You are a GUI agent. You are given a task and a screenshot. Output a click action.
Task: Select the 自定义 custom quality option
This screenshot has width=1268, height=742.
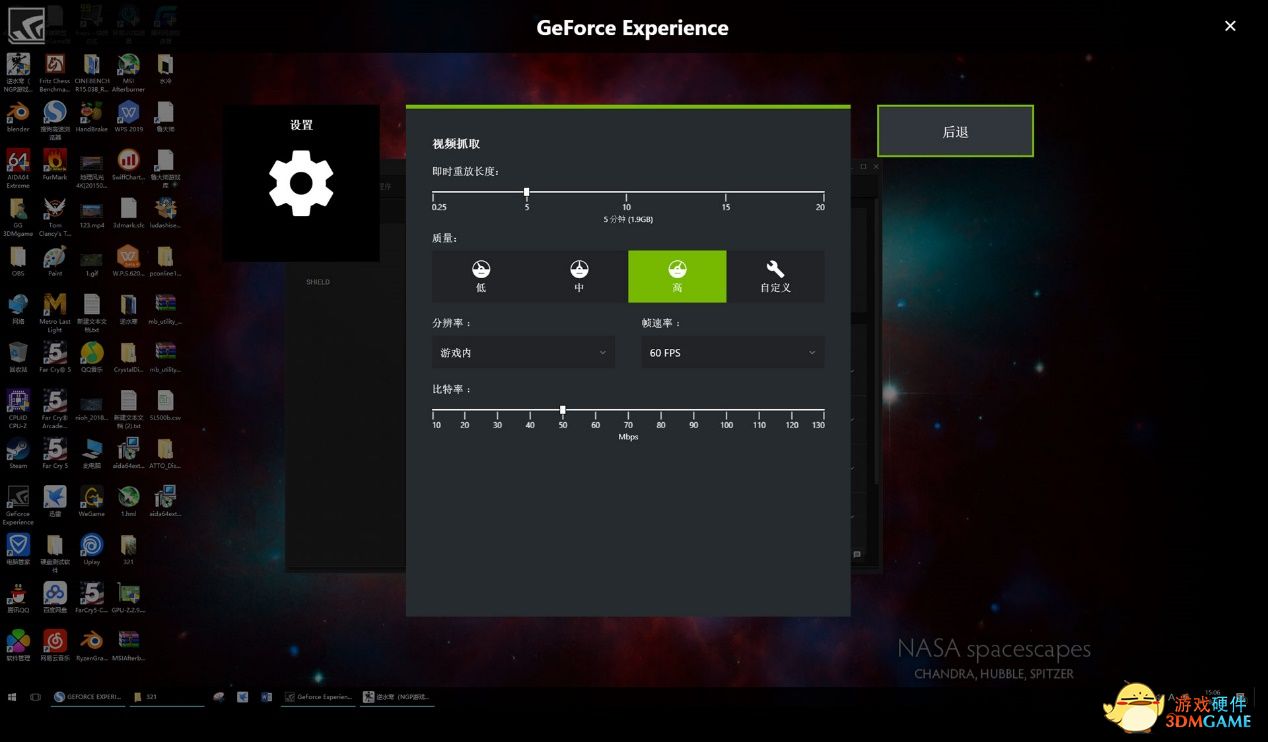click(775, 276)
